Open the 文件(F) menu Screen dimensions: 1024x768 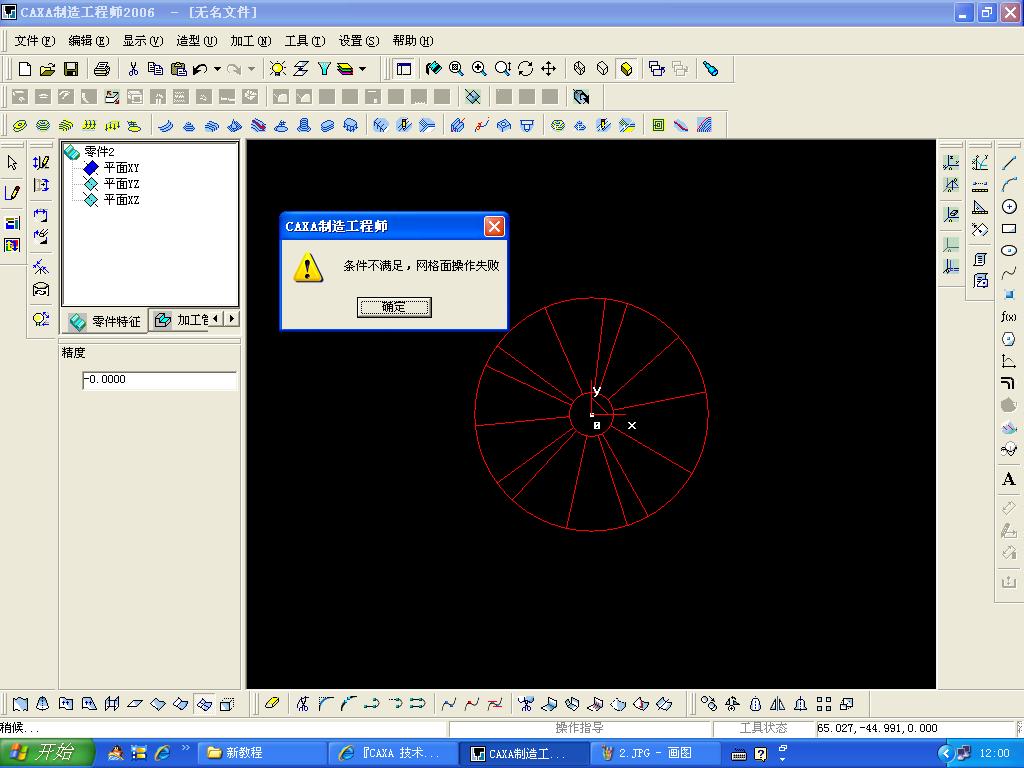pos(35,41)
